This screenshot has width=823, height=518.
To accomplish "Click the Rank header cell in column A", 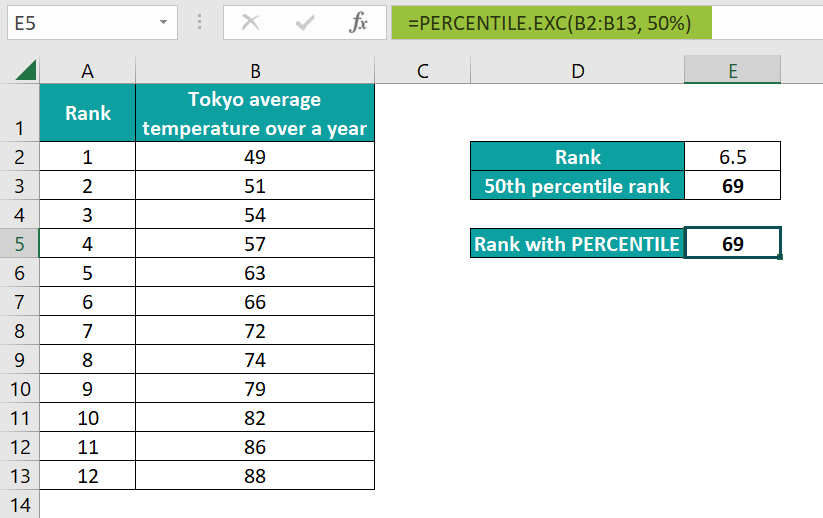I will click(88, 113).
